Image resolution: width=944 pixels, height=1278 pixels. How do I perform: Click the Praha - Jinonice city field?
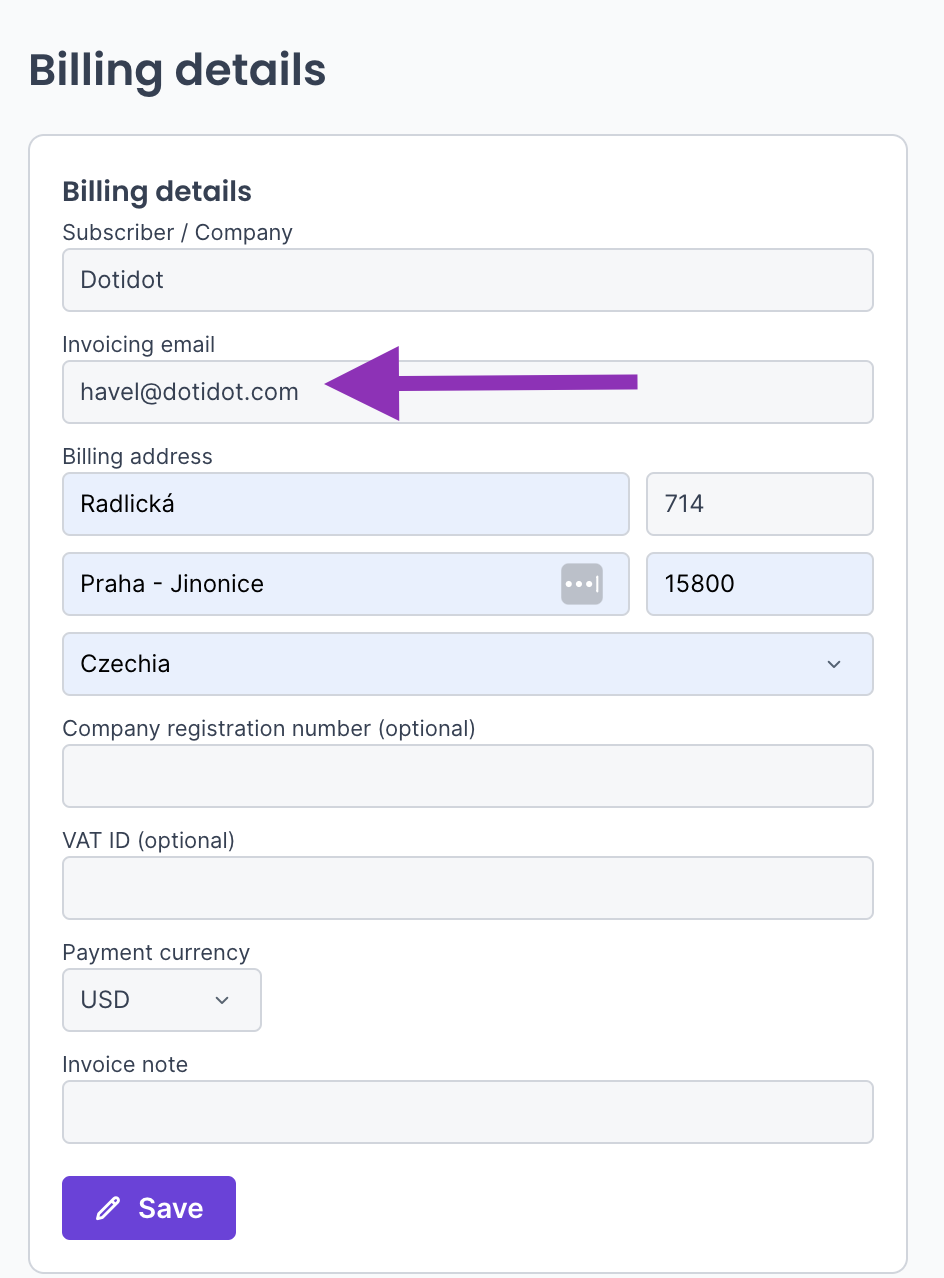point(346,584)
